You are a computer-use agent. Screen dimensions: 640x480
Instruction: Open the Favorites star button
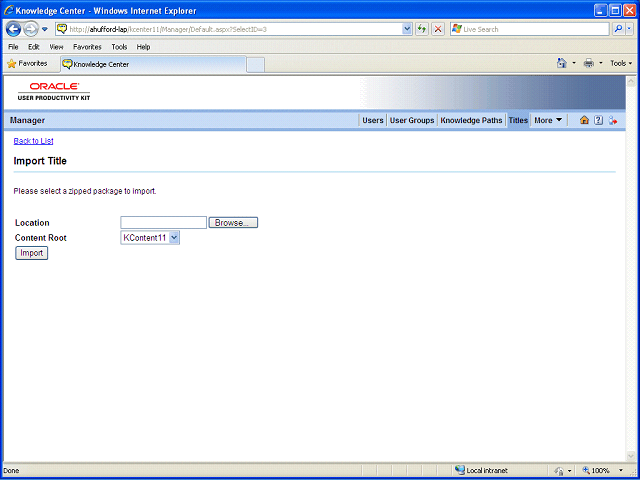[28, 64]
